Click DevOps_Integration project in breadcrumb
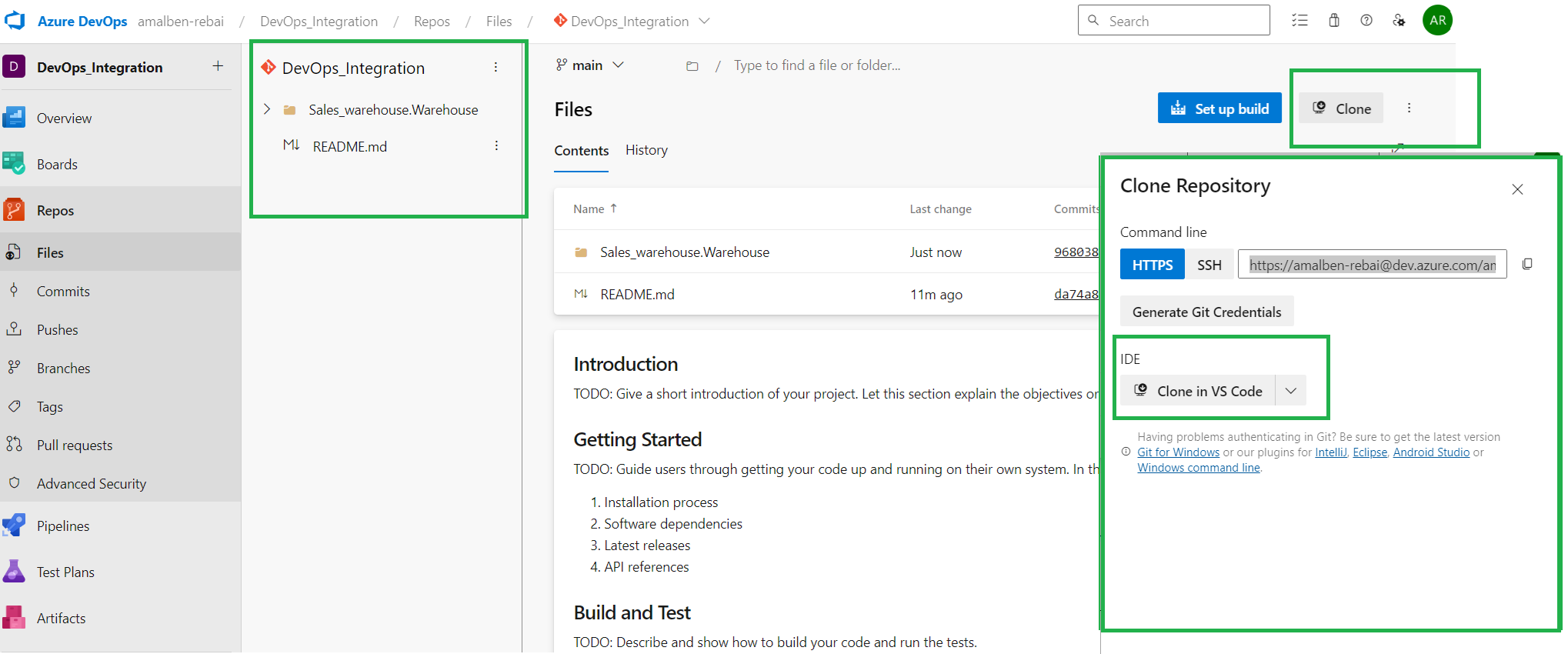 point(319,22)
